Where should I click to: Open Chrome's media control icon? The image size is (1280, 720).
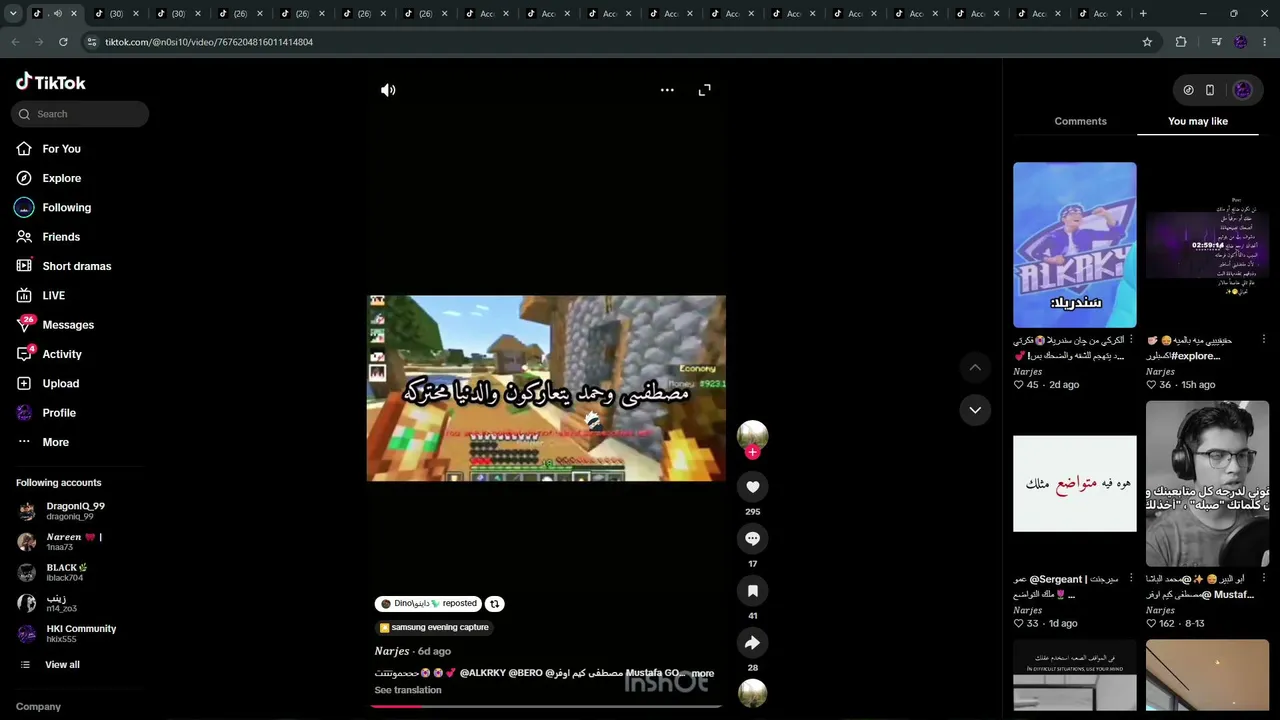point(1216,42)
